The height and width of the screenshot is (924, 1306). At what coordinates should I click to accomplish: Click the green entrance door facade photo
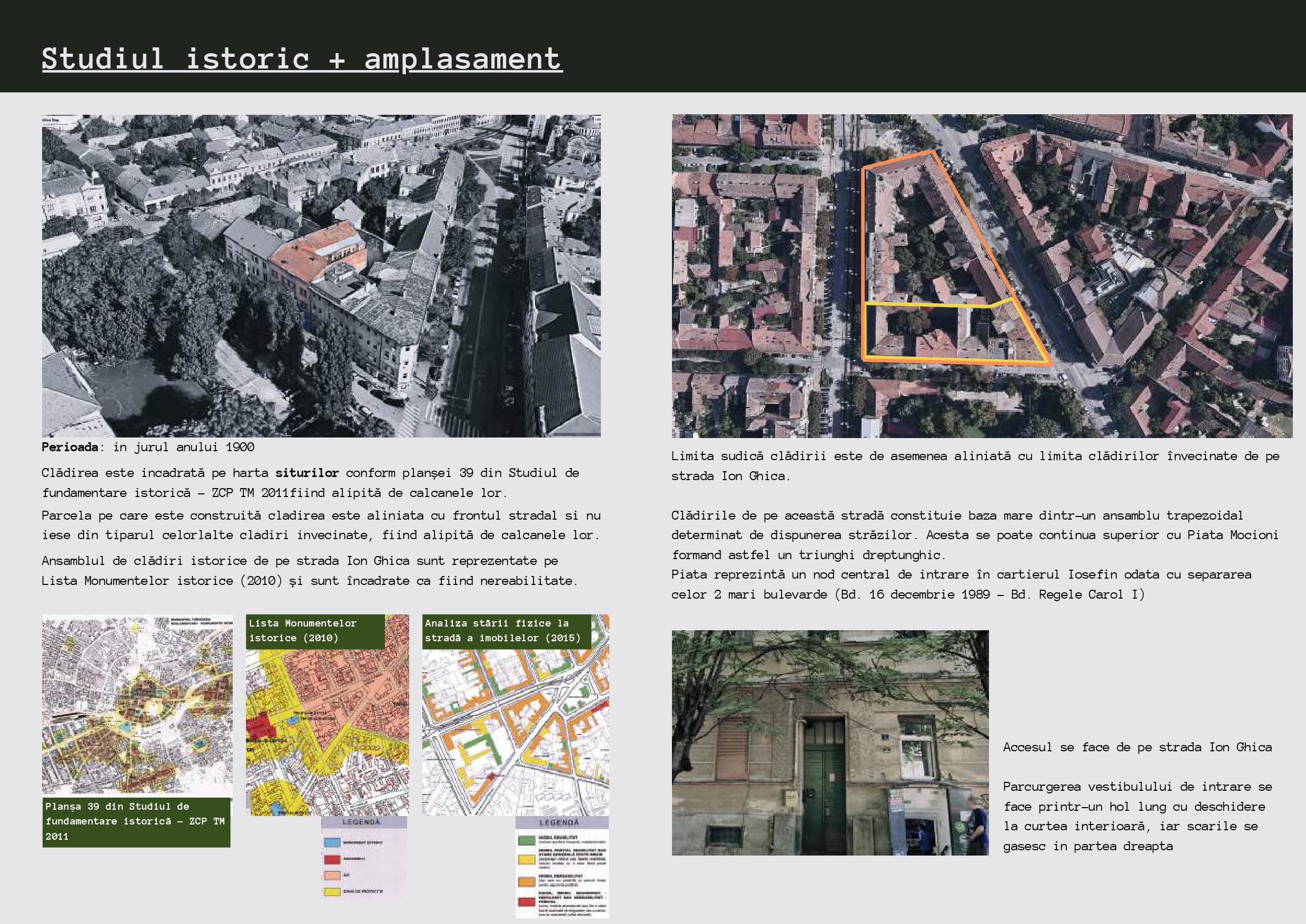point(830,742)
